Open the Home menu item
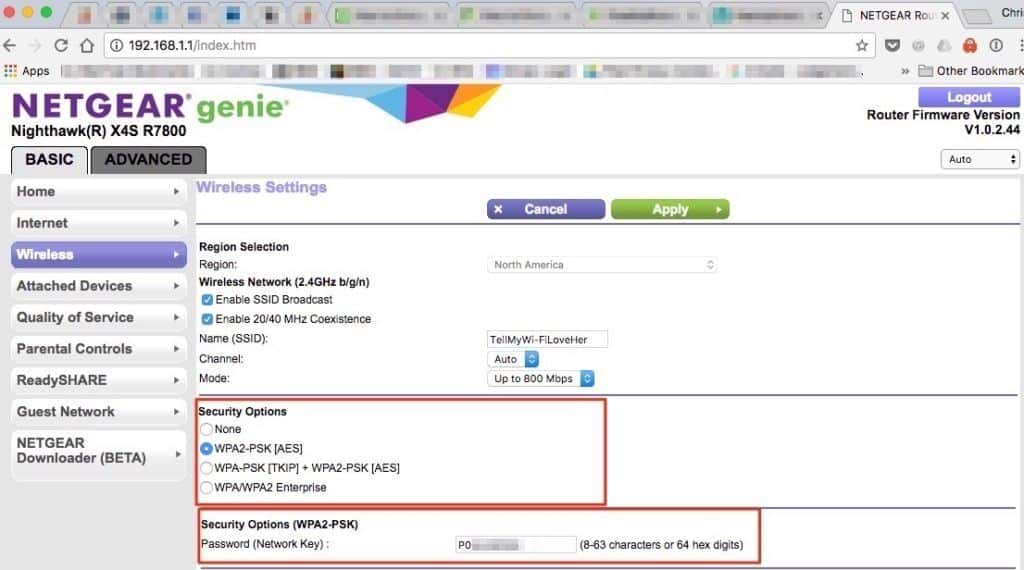The image size is (1024, 570). 99,191
